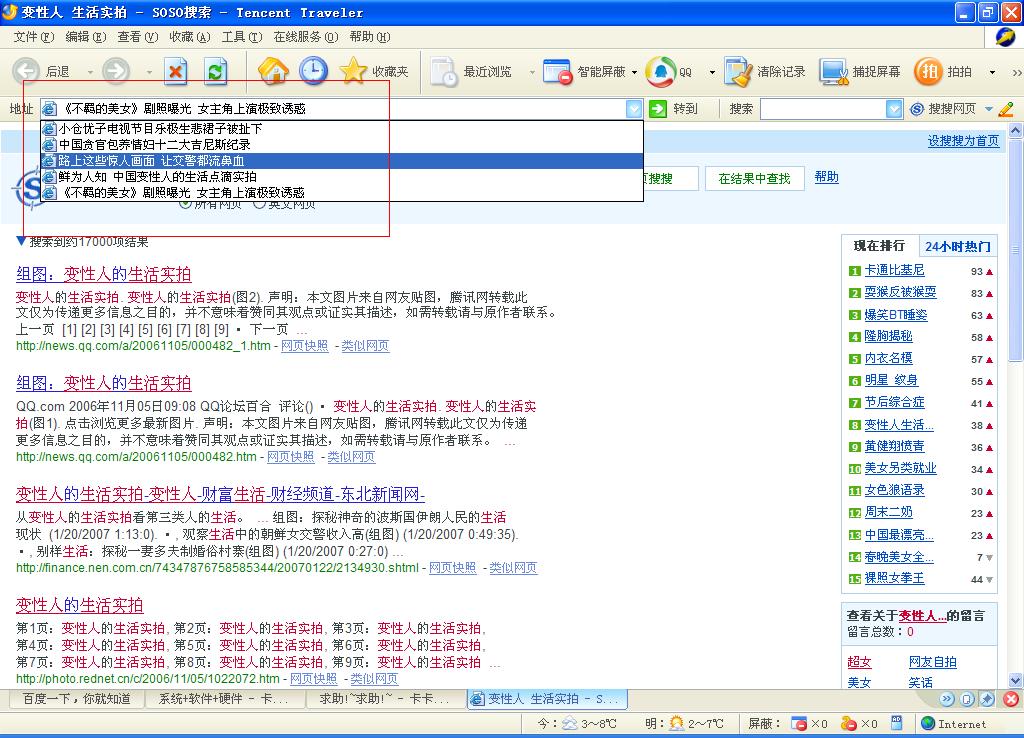1024x738 pixels.
Task: Select the 现在排行 ranking tab
Action: (879, 246)
